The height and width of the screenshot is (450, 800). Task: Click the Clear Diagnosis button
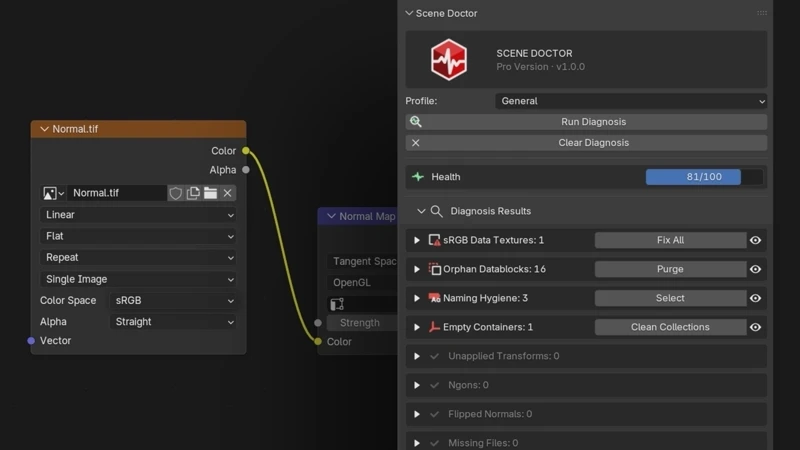click(x=586, y=143)
